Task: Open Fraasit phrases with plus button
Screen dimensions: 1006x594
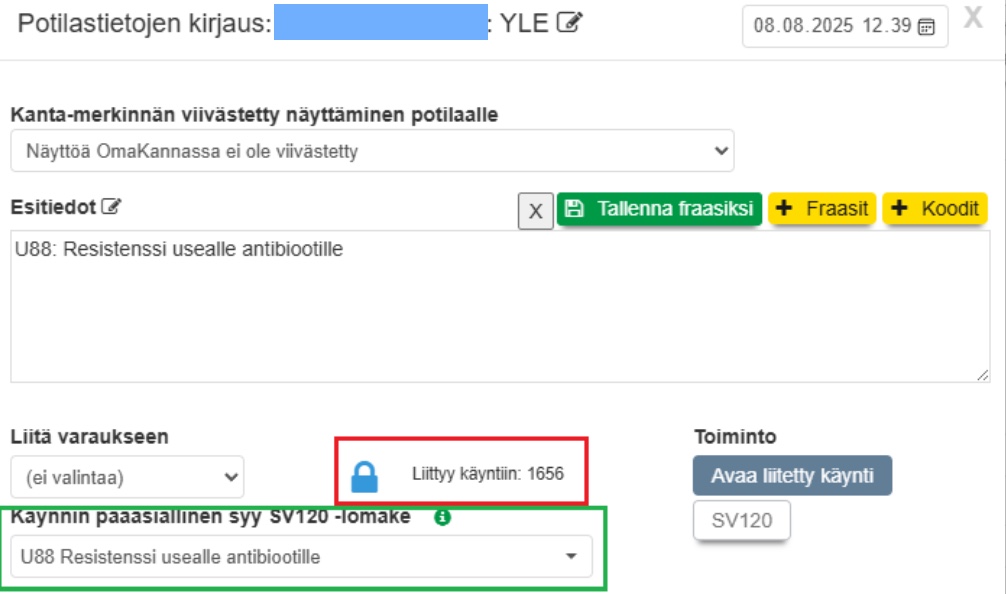Action: [x=822, y=209]
